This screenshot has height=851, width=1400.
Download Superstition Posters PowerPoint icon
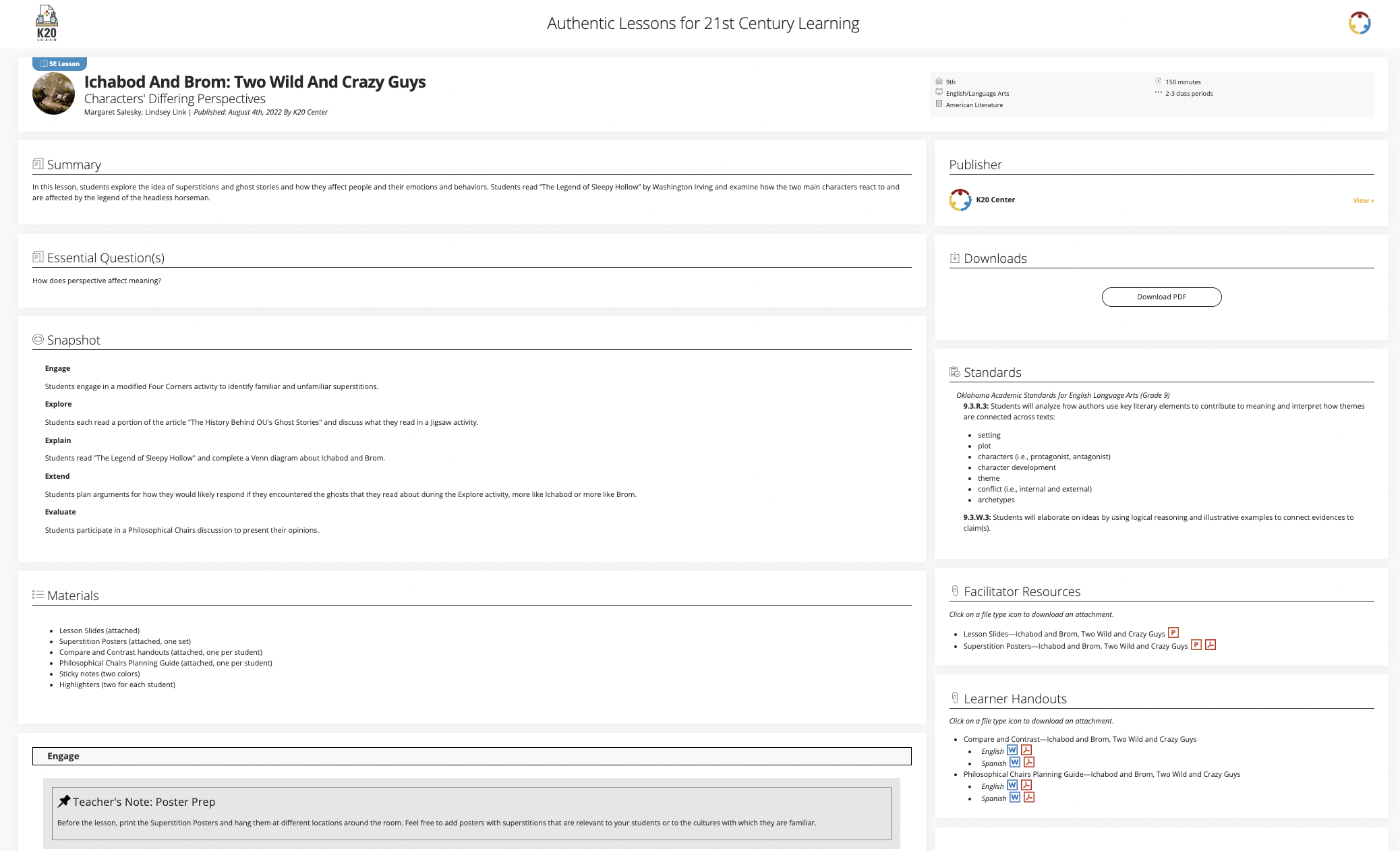click(1196, 645)
